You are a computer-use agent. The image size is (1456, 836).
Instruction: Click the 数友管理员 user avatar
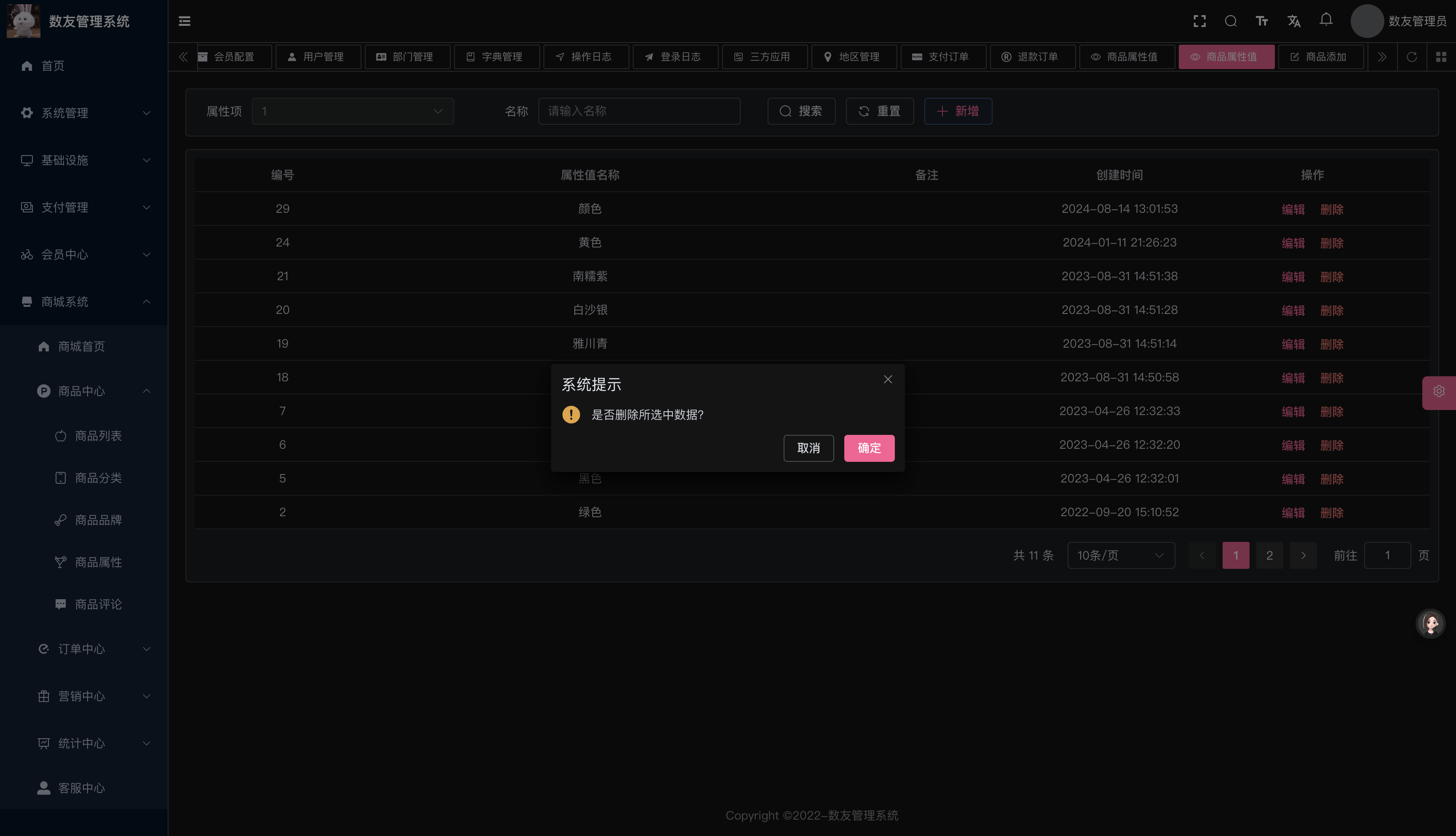1367,21
